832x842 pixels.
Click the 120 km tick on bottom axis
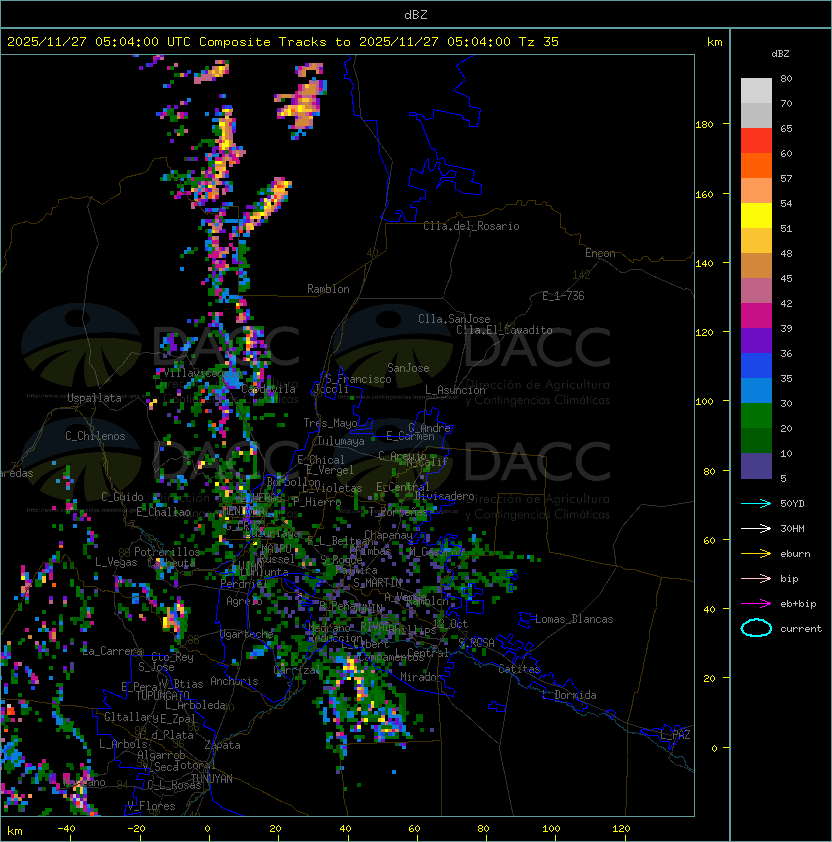point(621,829)
